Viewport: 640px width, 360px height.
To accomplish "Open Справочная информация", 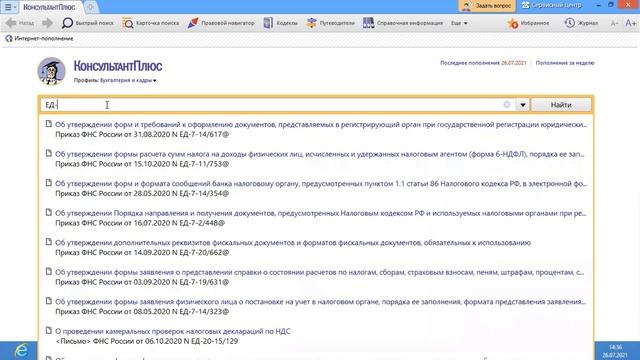I will coord(403,23).
